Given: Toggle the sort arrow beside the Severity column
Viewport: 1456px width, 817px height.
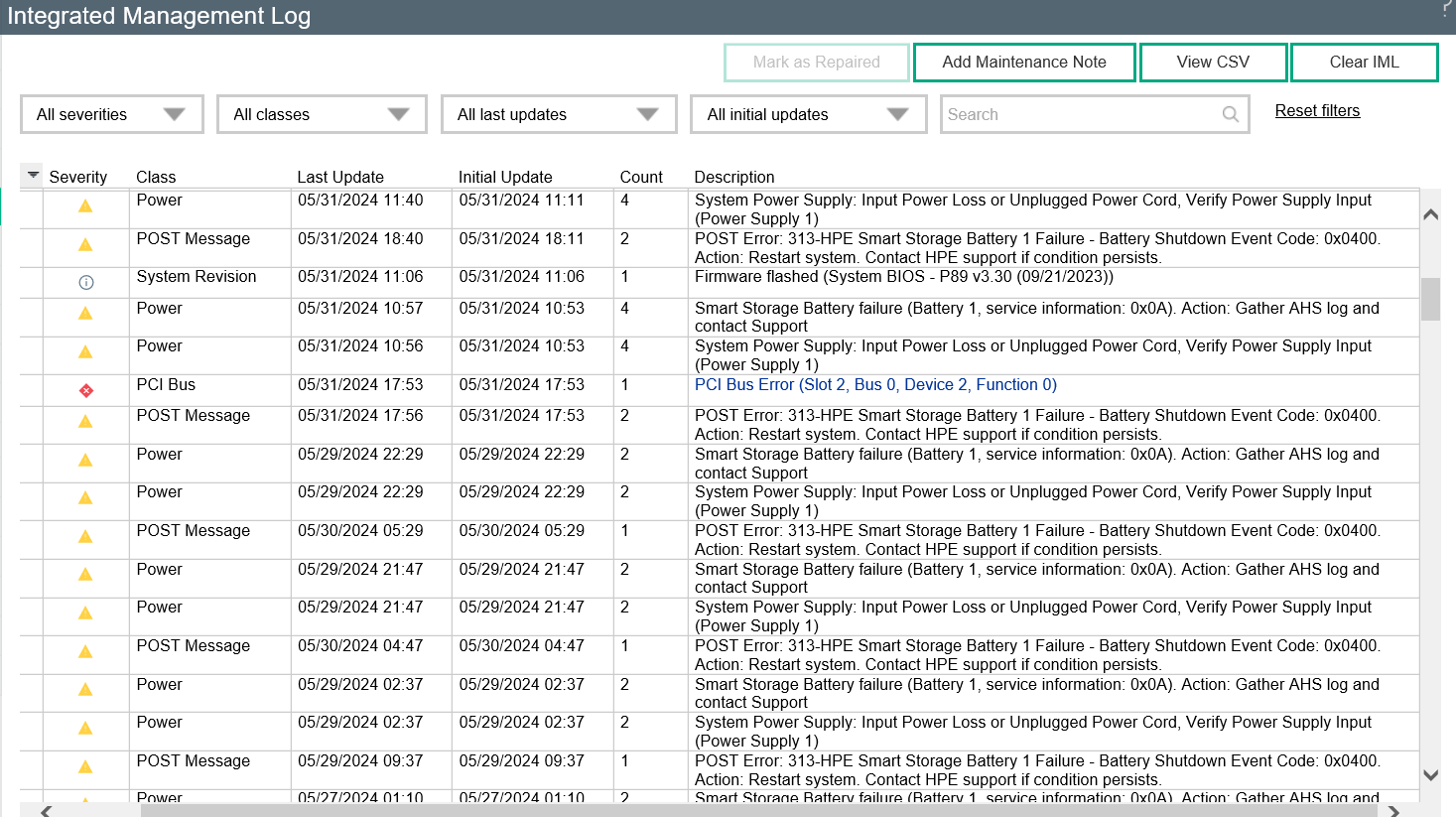Looking at the screenshot, I should point(33,176).
